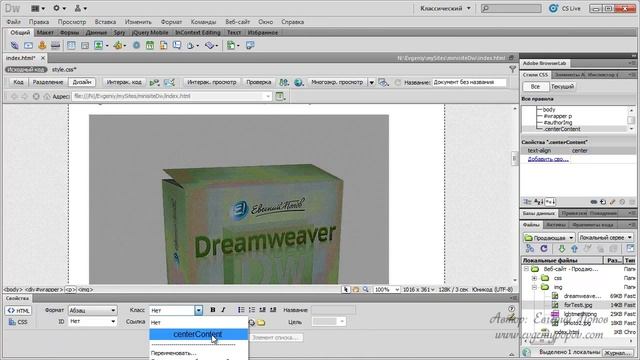Toggle Bold formatting
Image resolution: width=640 pixels, height=360 pixels.
point(213,310)
